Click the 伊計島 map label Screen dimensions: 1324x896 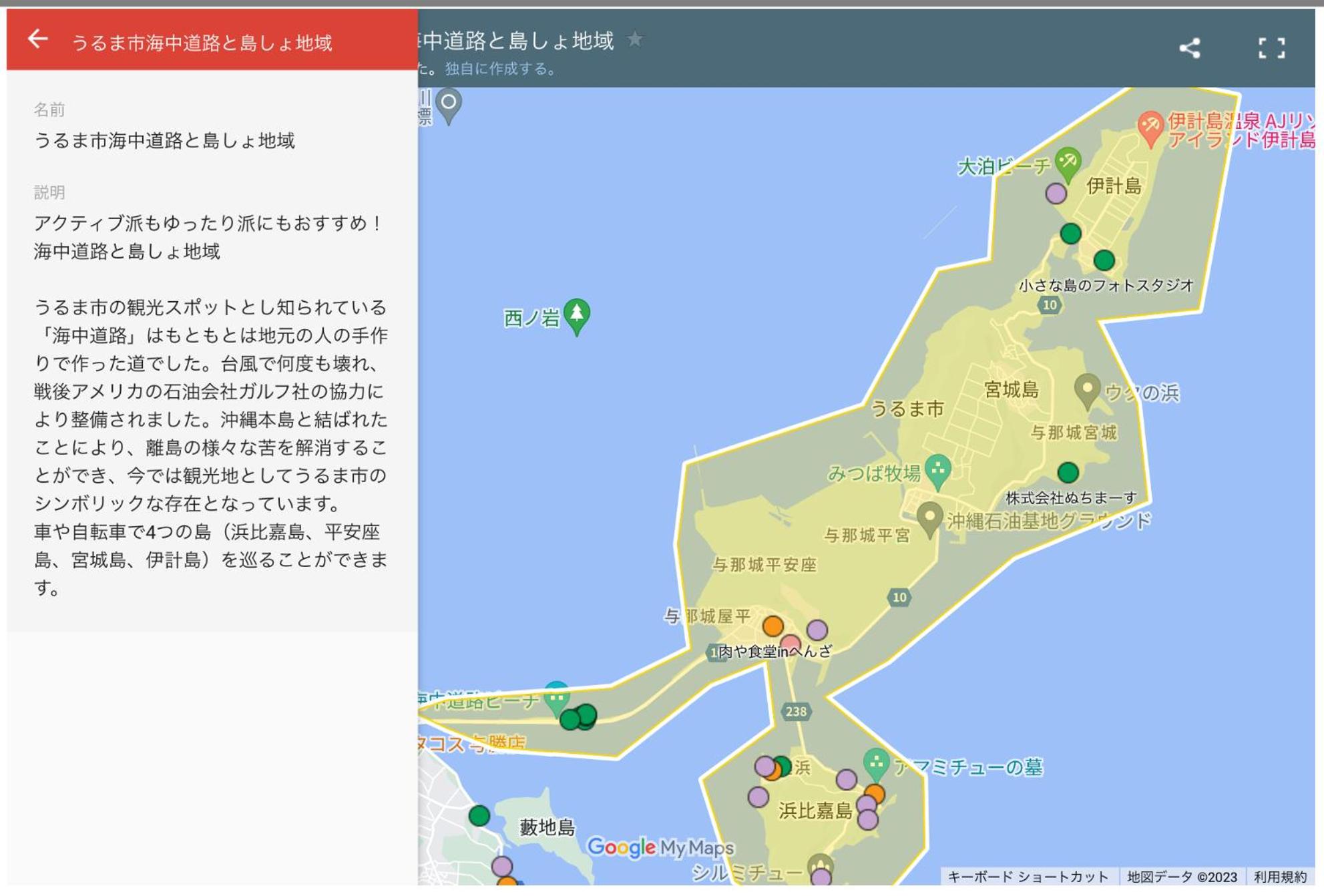1114,186
